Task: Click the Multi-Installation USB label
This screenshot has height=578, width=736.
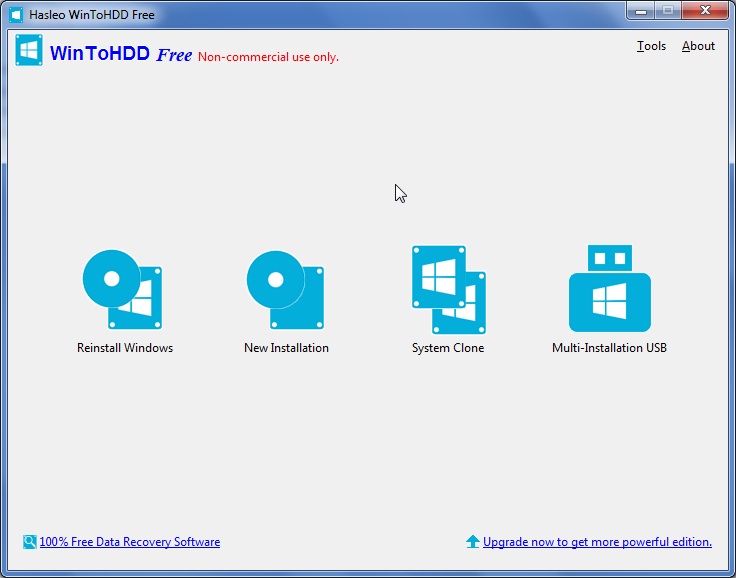Action: coord(609,348)
